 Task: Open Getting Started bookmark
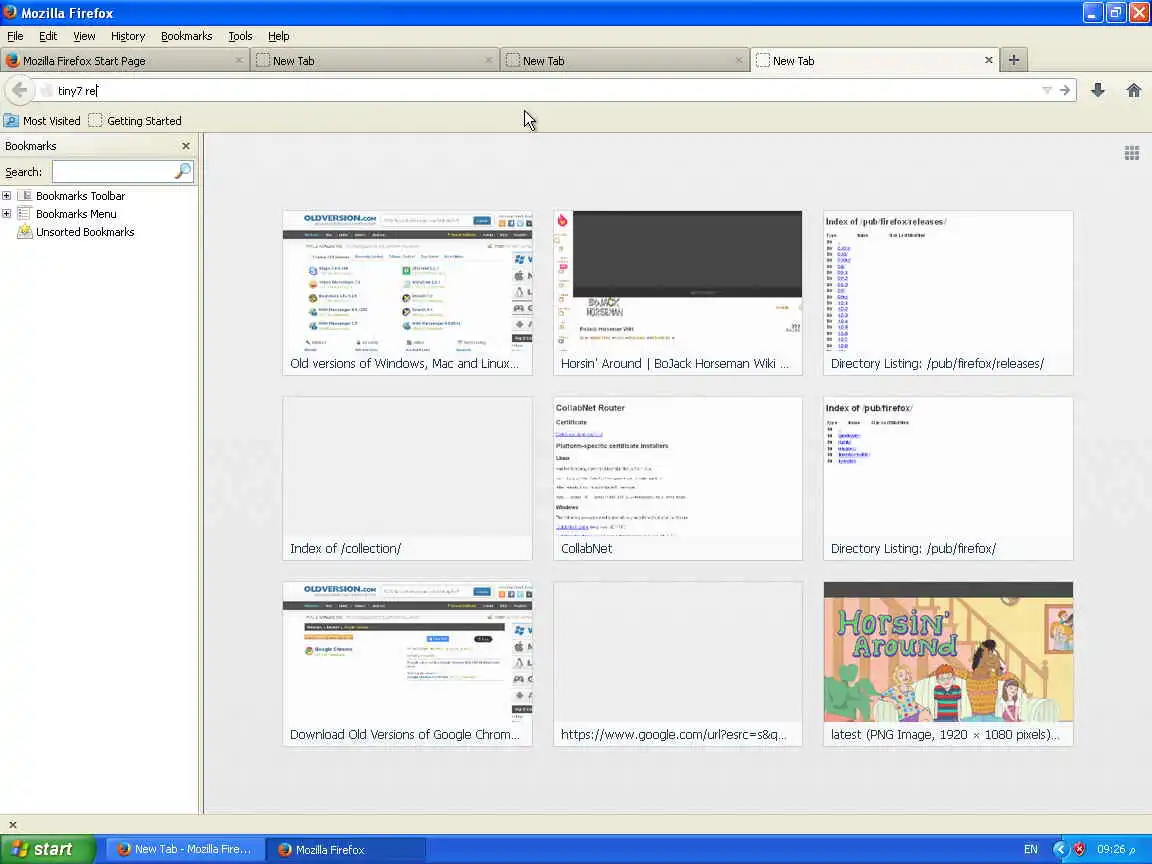click(135, 120)
